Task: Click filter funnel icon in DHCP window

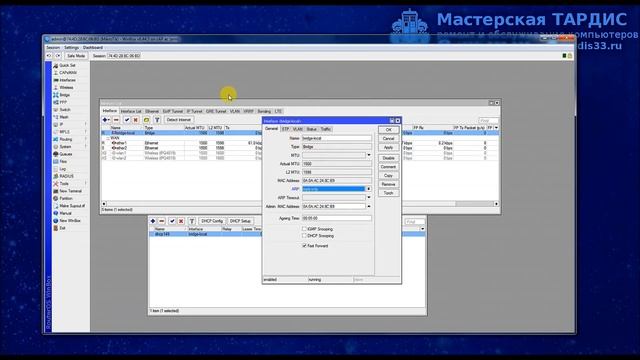Action: 191,221
